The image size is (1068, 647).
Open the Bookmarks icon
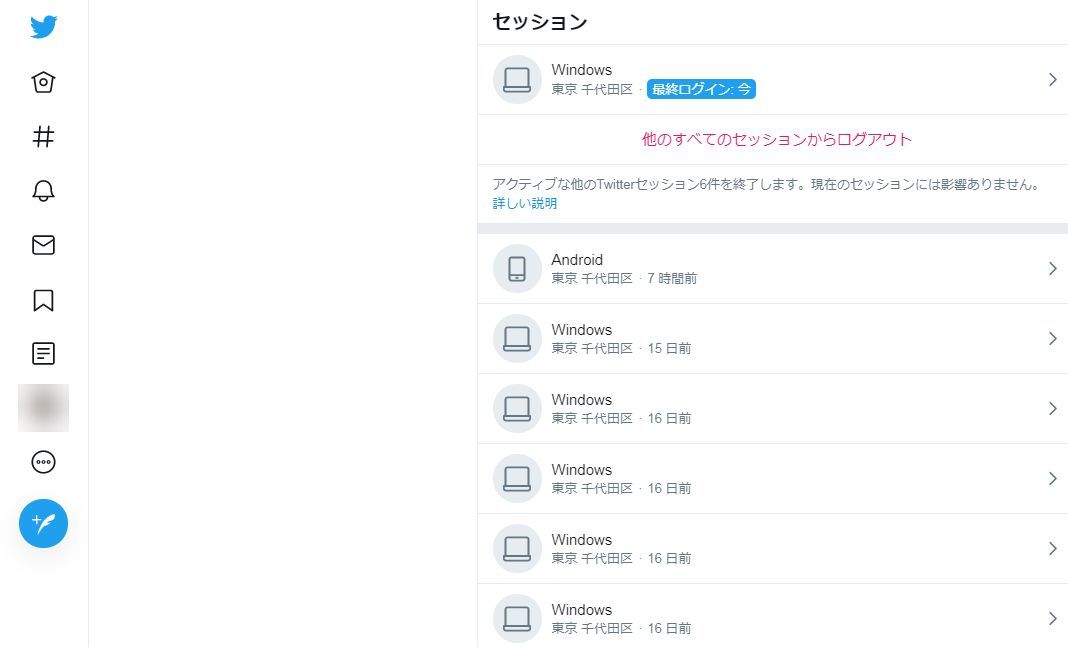[x=43, y=300]
